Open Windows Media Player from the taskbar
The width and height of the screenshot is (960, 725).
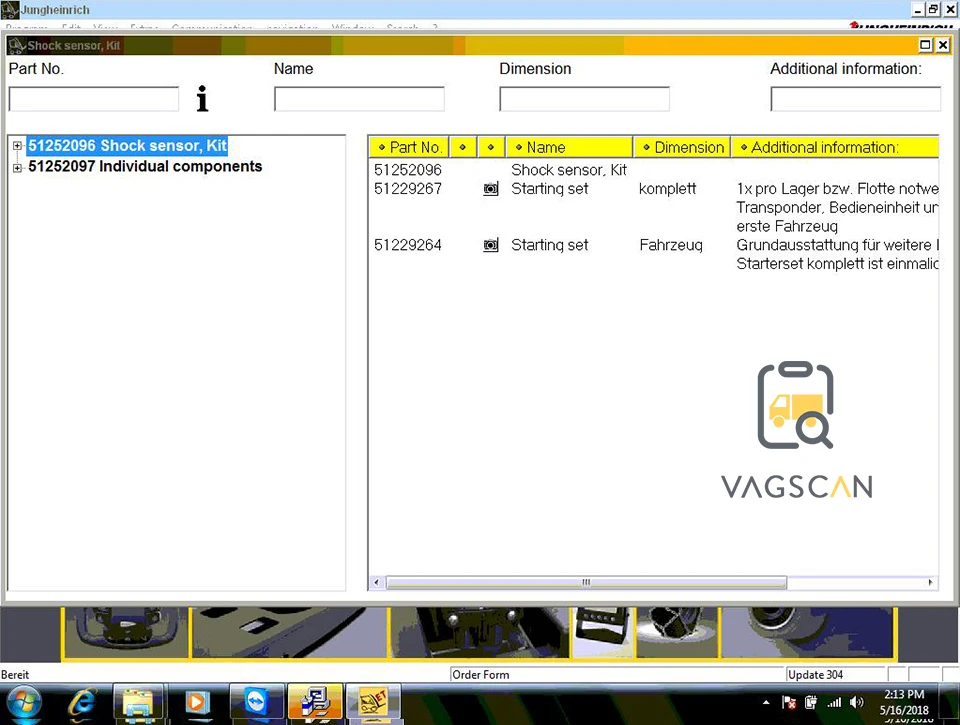pos(197,703)
